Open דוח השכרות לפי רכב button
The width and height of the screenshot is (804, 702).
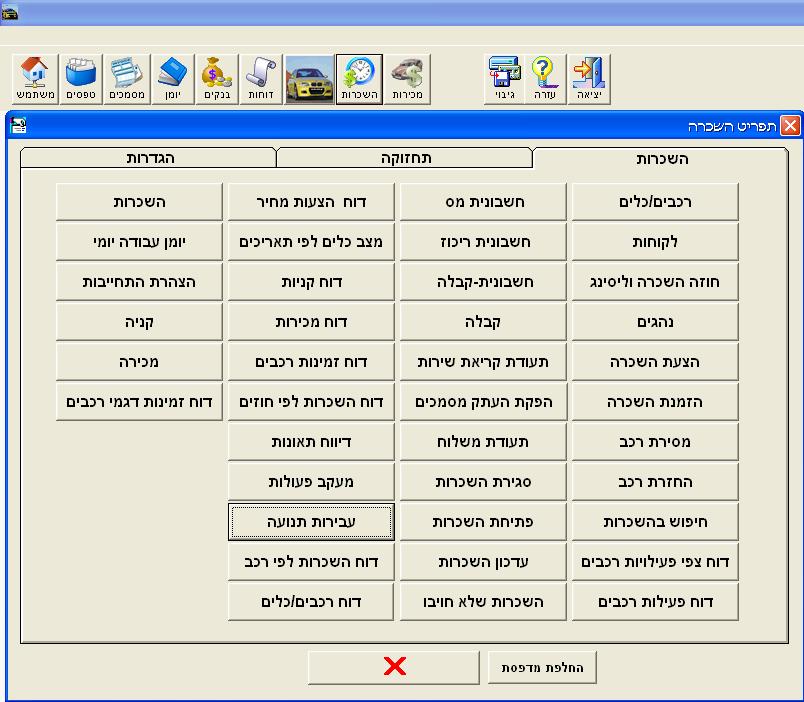tap(311, 561)
